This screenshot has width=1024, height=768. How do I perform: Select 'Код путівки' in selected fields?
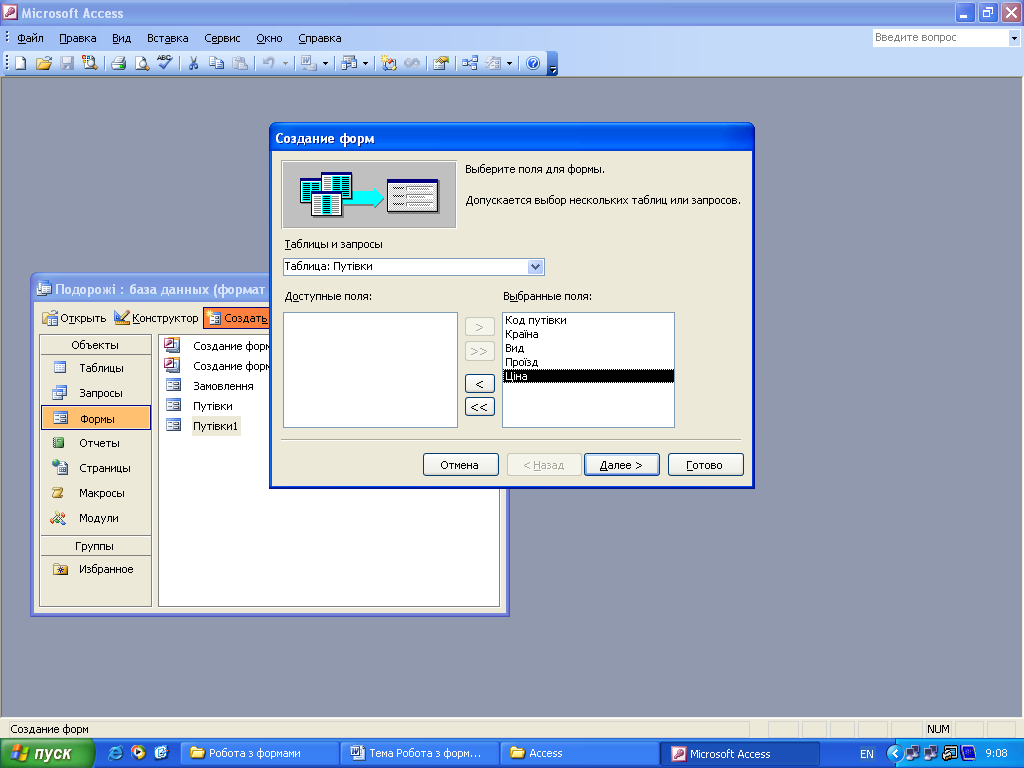pyautogui.click(x=588, y=320)
